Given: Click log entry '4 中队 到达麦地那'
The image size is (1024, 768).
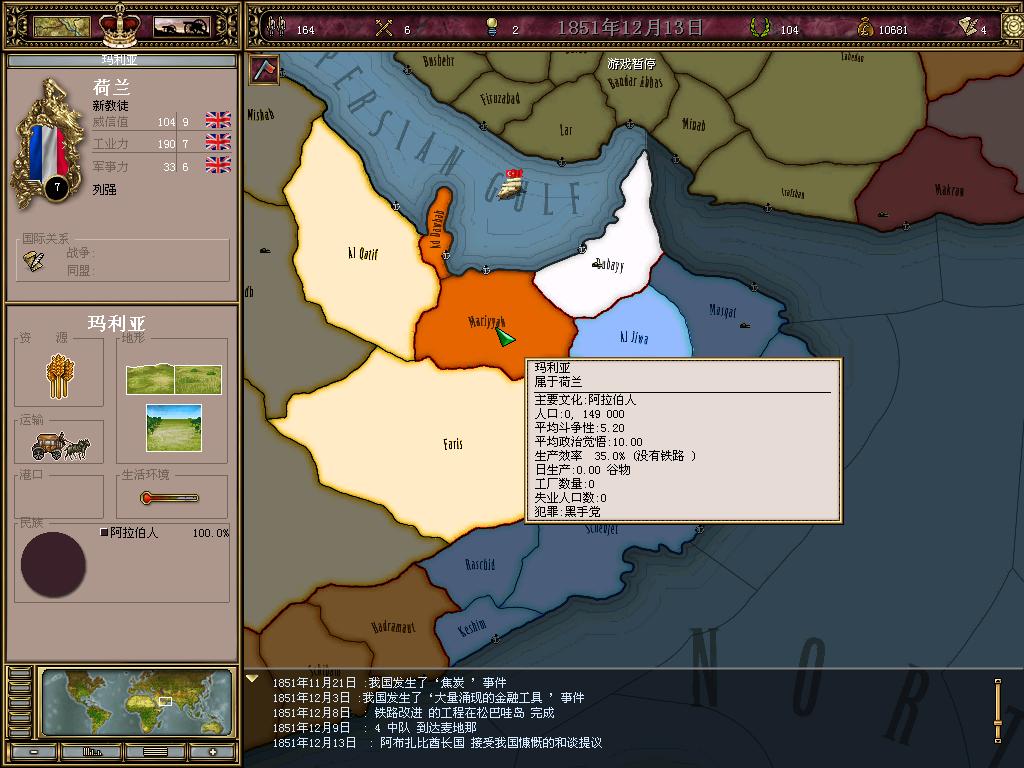Looking at the screenshot, I should click(x=375, y=728).
